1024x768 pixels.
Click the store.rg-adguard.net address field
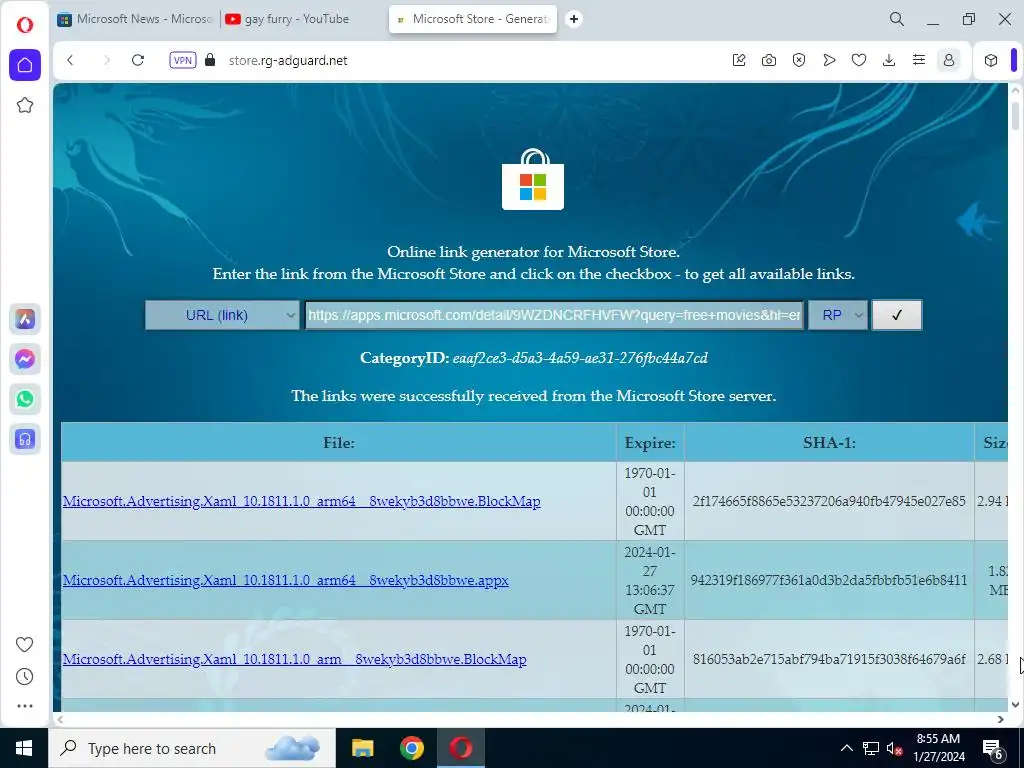click(x=288, y=60)
